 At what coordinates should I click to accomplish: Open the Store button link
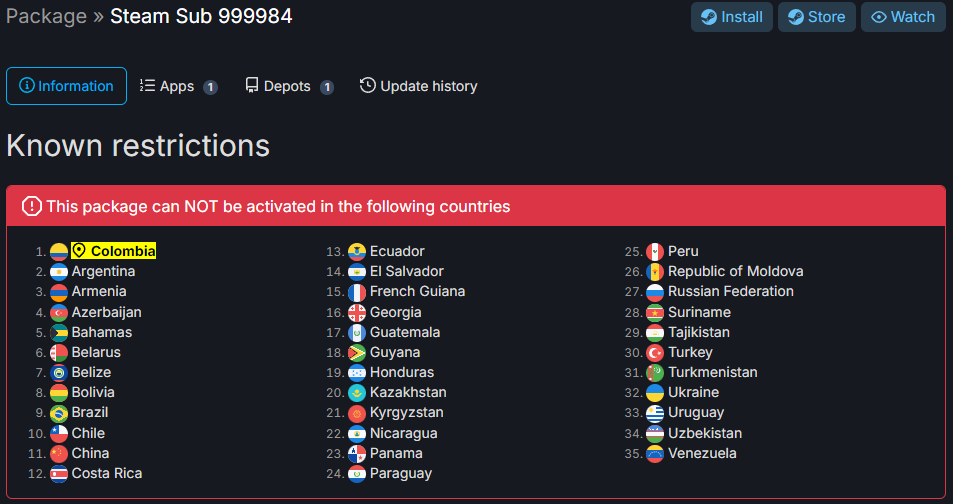(817, 17)
